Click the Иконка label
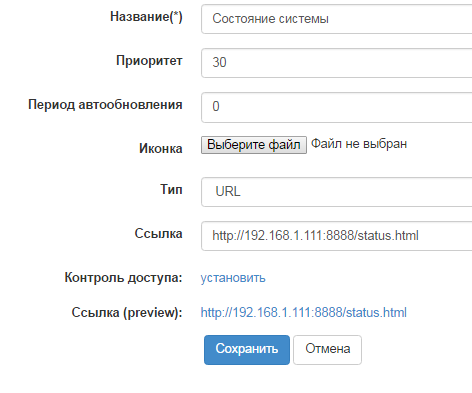The image size is (472, 393). [161, 148]
